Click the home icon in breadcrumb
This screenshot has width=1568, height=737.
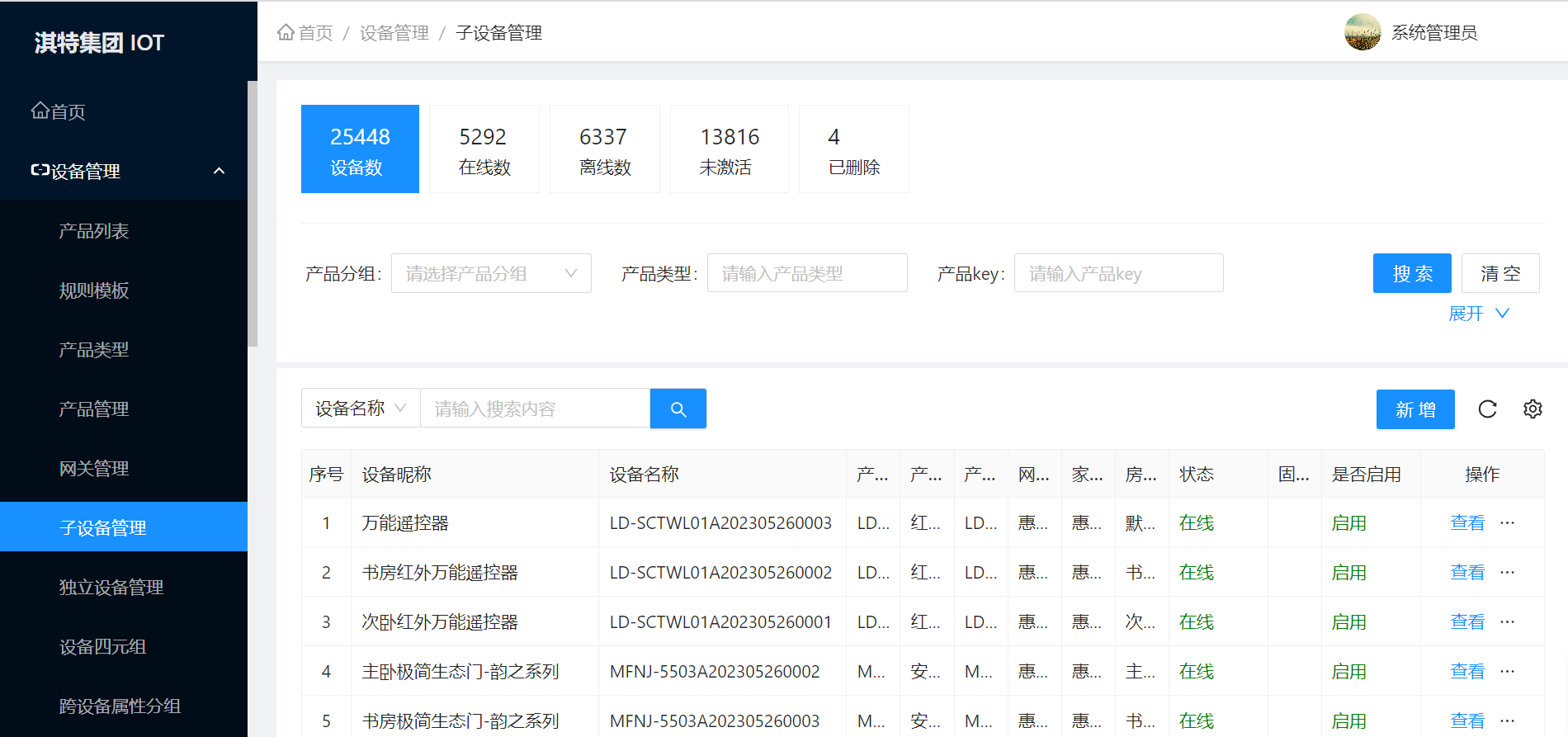286,32
